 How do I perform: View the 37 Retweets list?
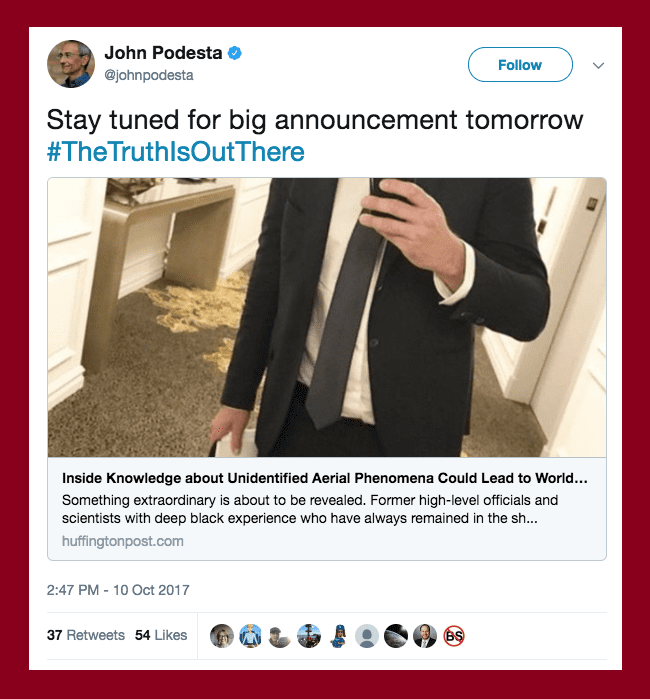click(x=86, y=635)
